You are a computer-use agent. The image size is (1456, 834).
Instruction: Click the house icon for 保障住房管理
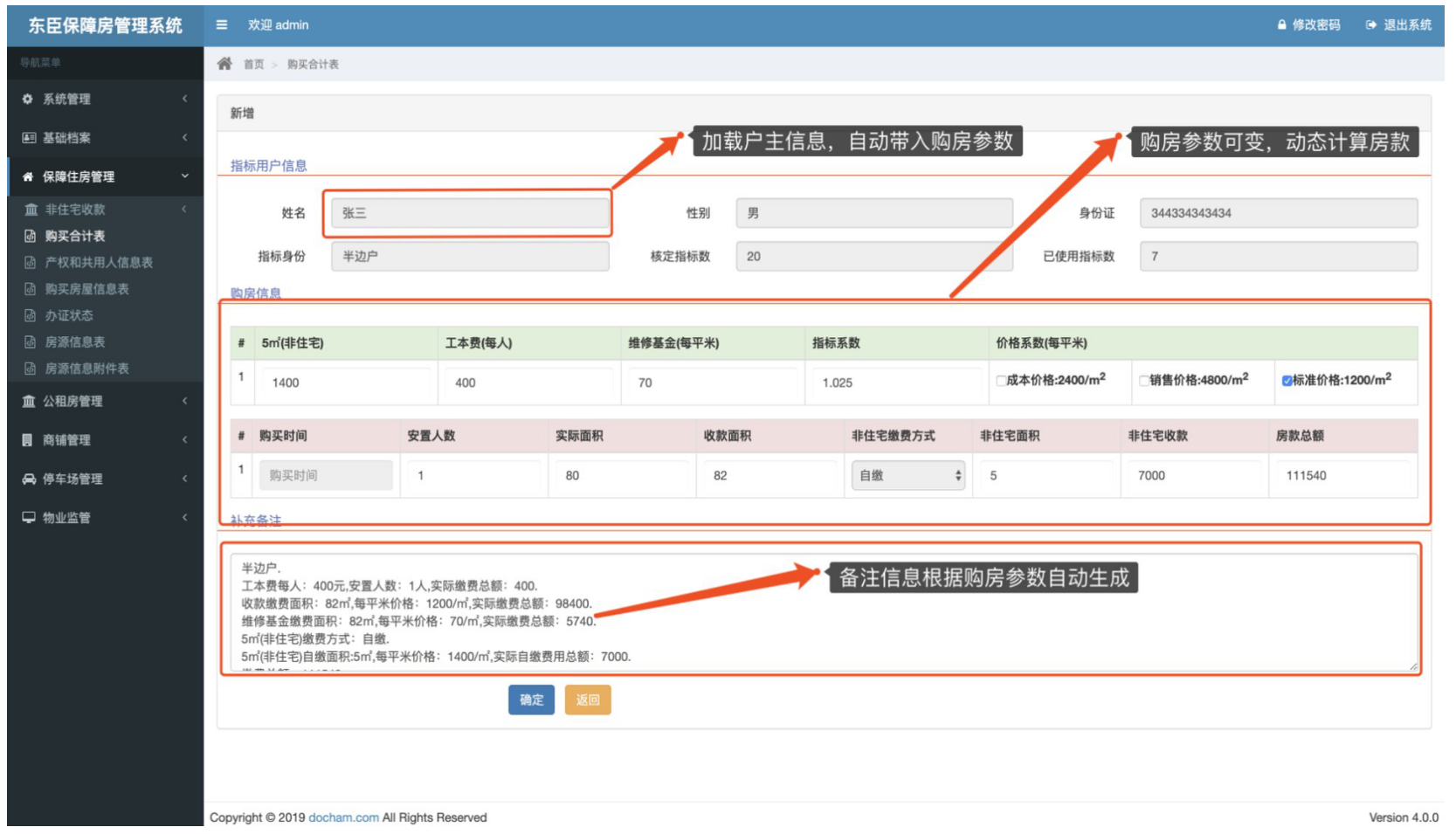(28, 177)
